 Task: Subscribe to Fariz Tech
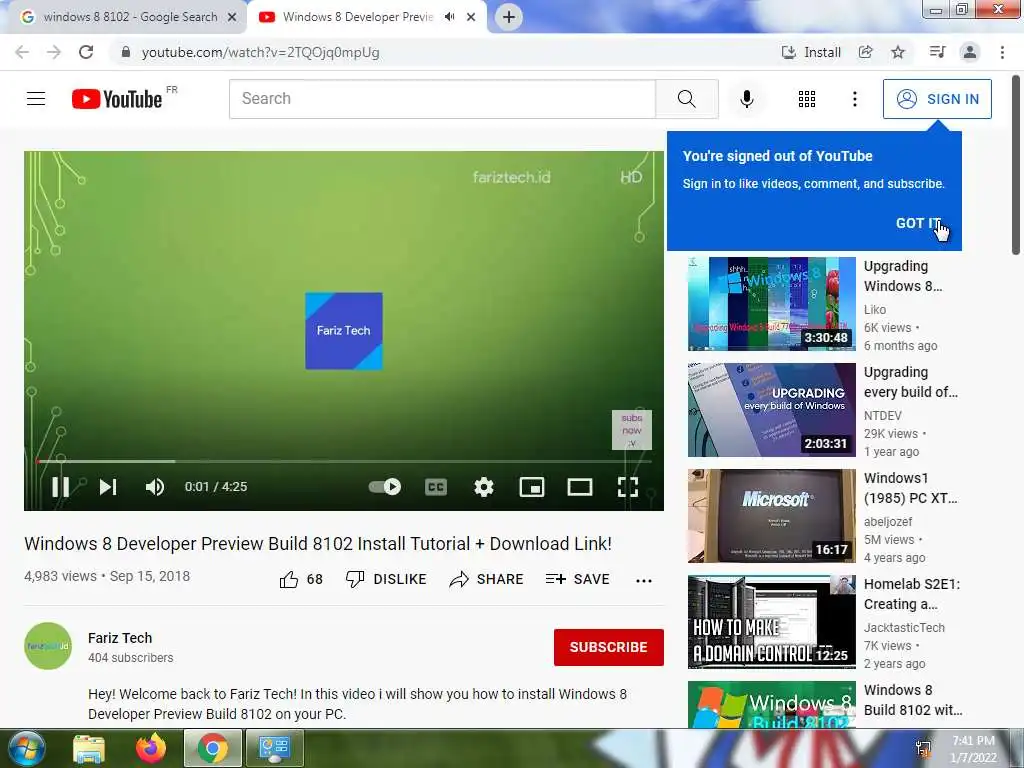[x=609, y=647]
